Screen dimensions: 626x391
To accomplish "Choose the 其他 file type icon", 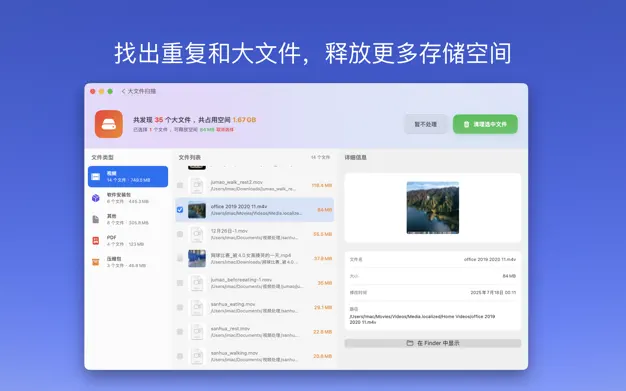I will [96, 219].
